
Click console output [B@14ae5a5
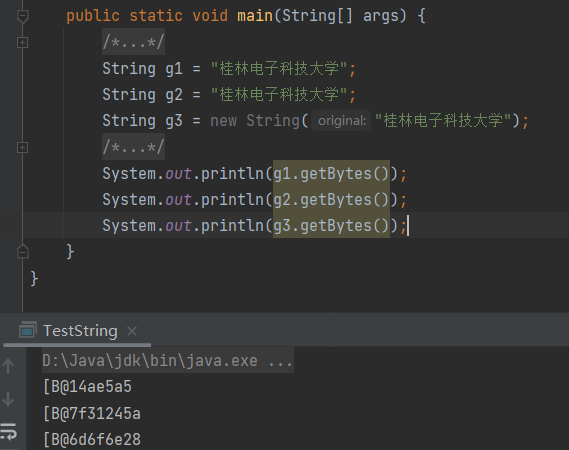click(87, 386)
